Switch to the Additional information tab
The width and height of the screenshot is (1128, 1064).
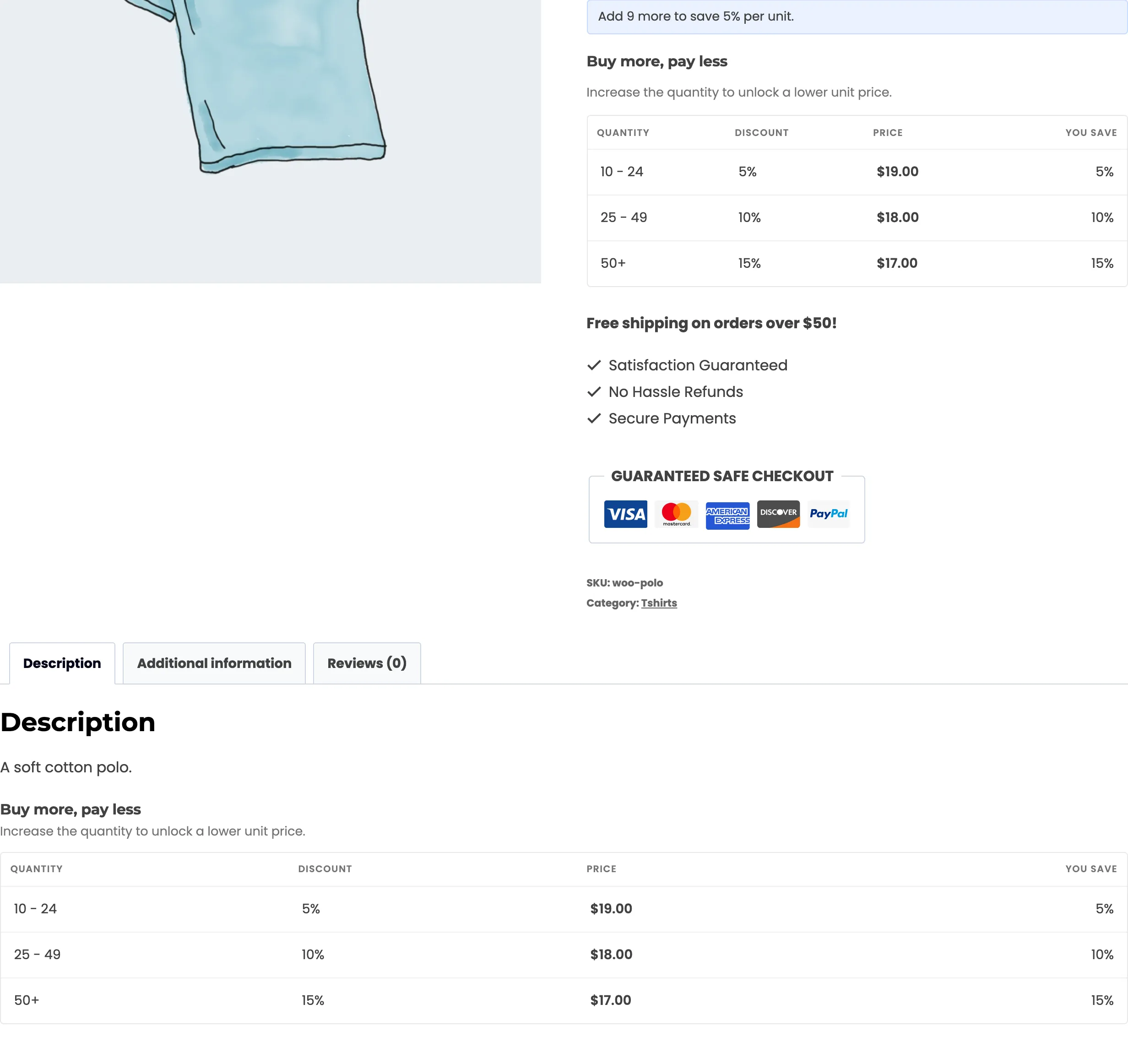coord(214,663)
